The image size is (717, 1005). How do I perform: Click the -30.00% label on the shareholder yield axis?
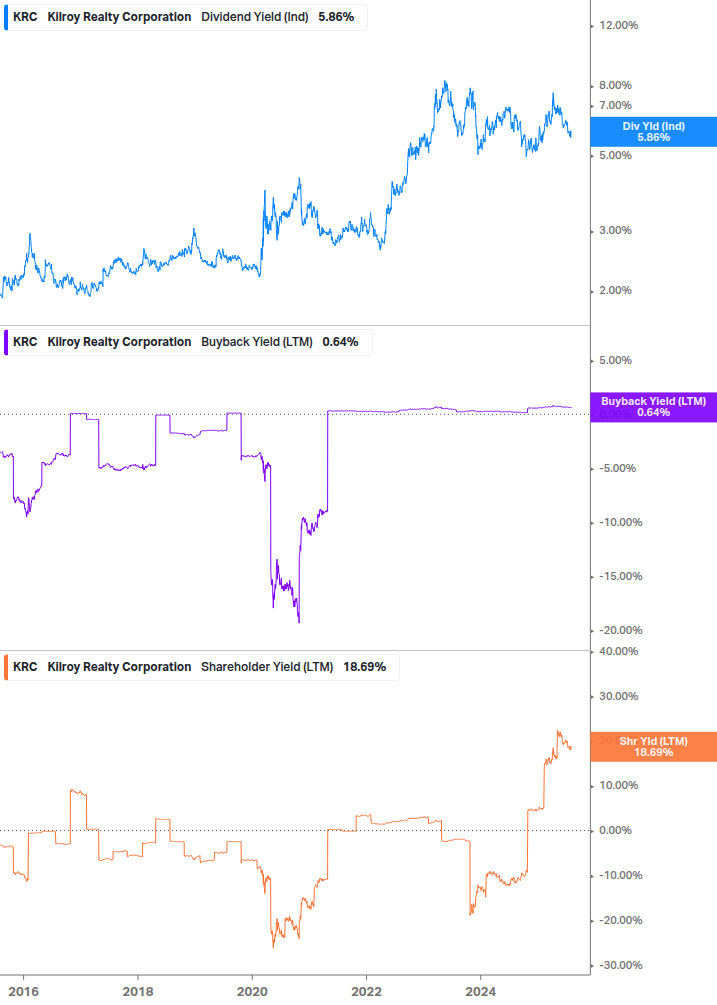(621, 965)
